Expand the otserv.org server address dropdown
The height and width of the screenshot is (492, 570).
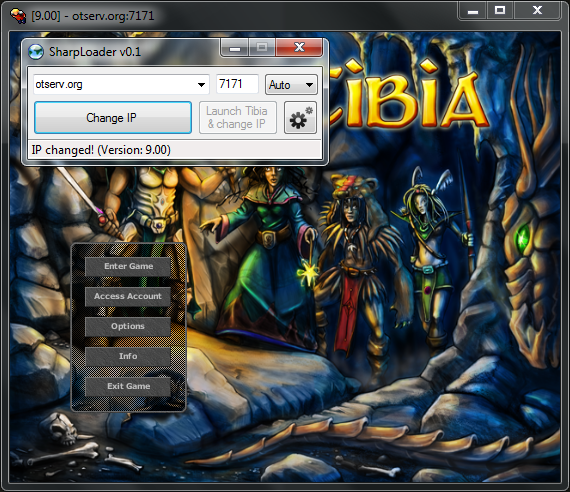(x=201, y=85)
